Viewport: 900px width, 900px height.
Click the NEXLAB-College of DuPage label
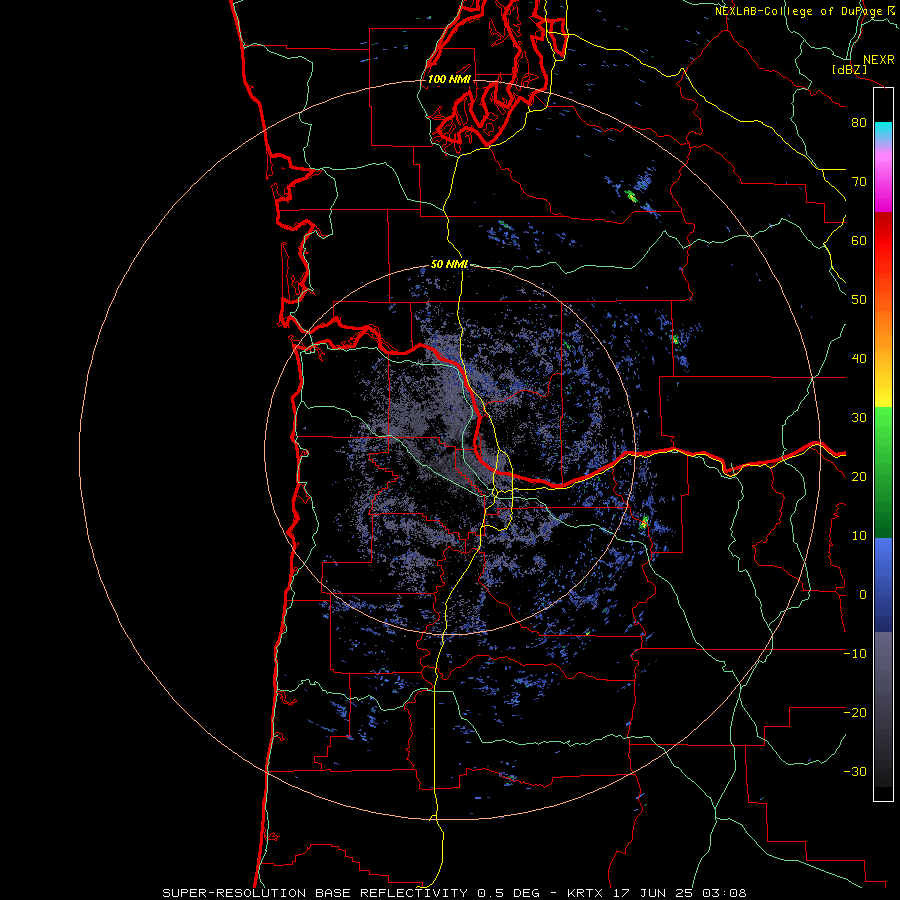(x=804, y=11)
